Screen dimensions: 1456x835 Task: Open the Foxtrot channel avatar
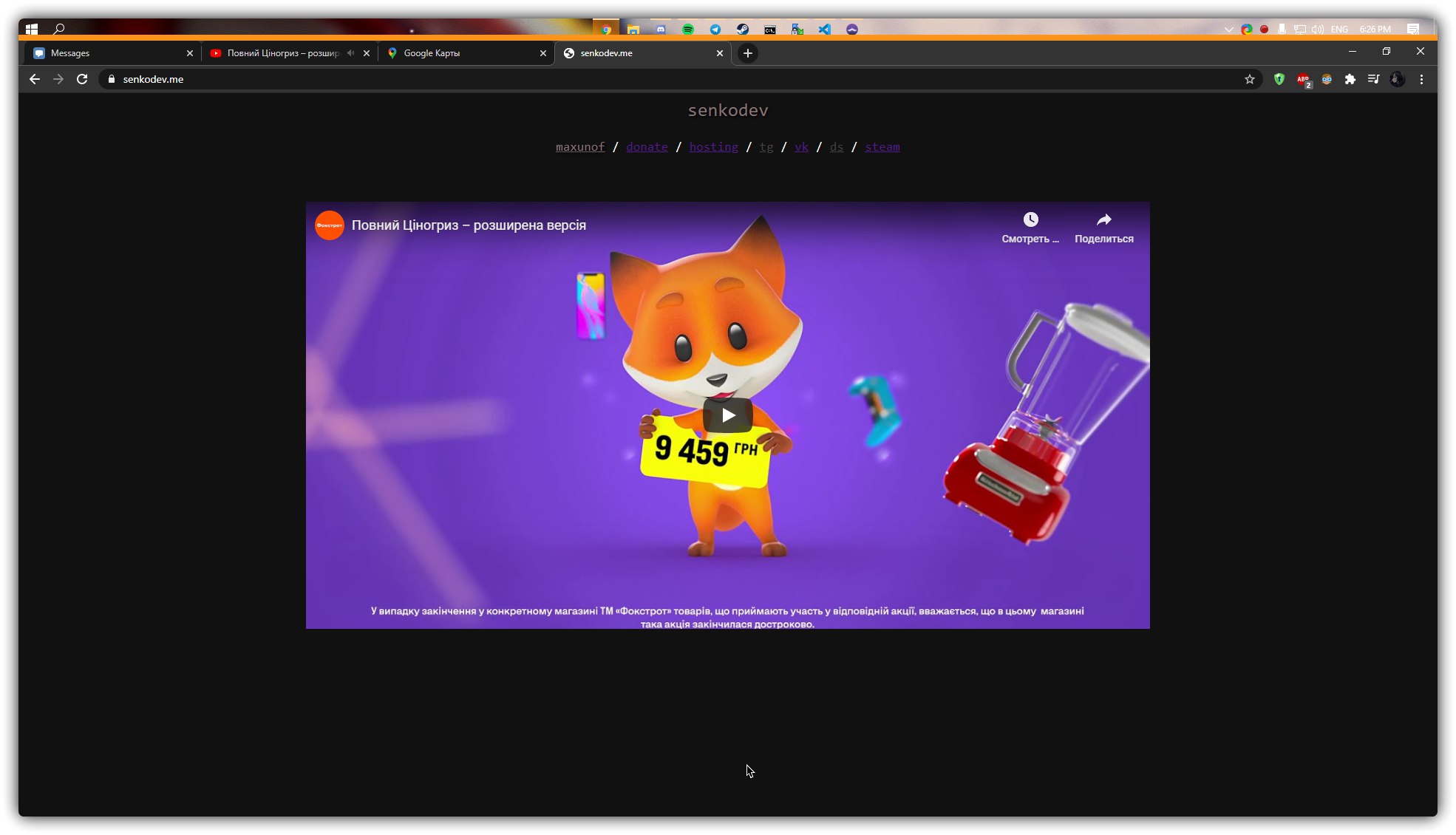coord(330,225)
